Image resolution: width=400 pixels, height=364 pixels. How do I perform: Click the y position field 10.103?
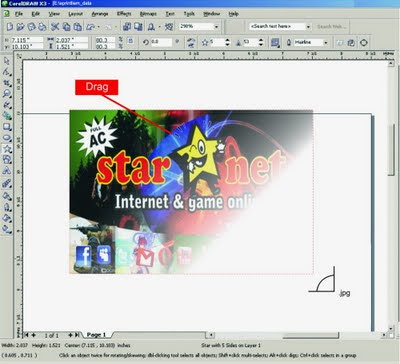point(27,47)
